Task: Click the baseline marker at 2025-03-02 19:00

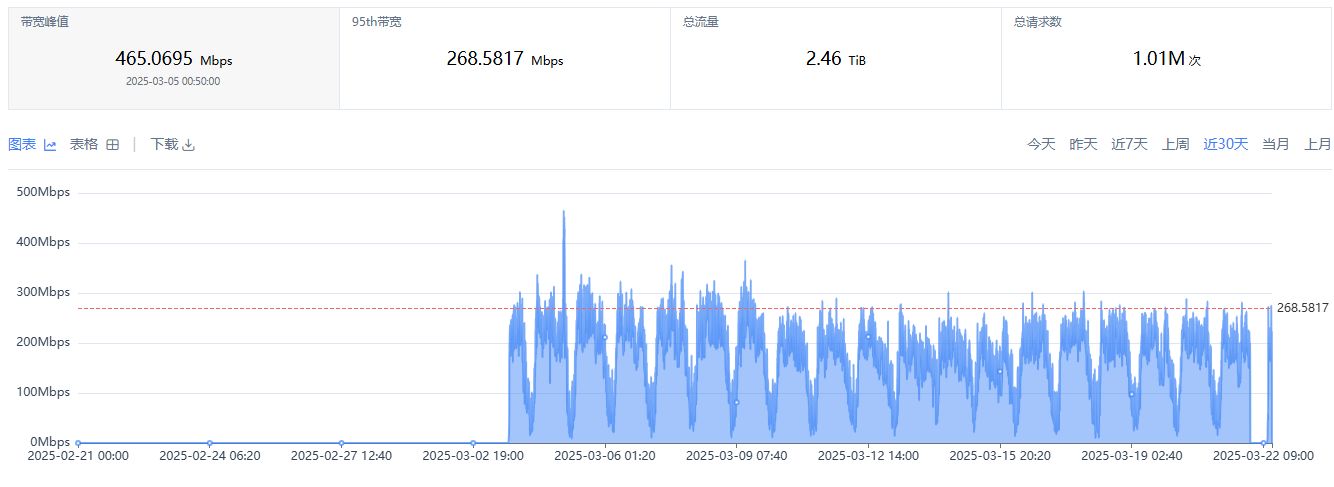Action: click(x=473, y=443)
